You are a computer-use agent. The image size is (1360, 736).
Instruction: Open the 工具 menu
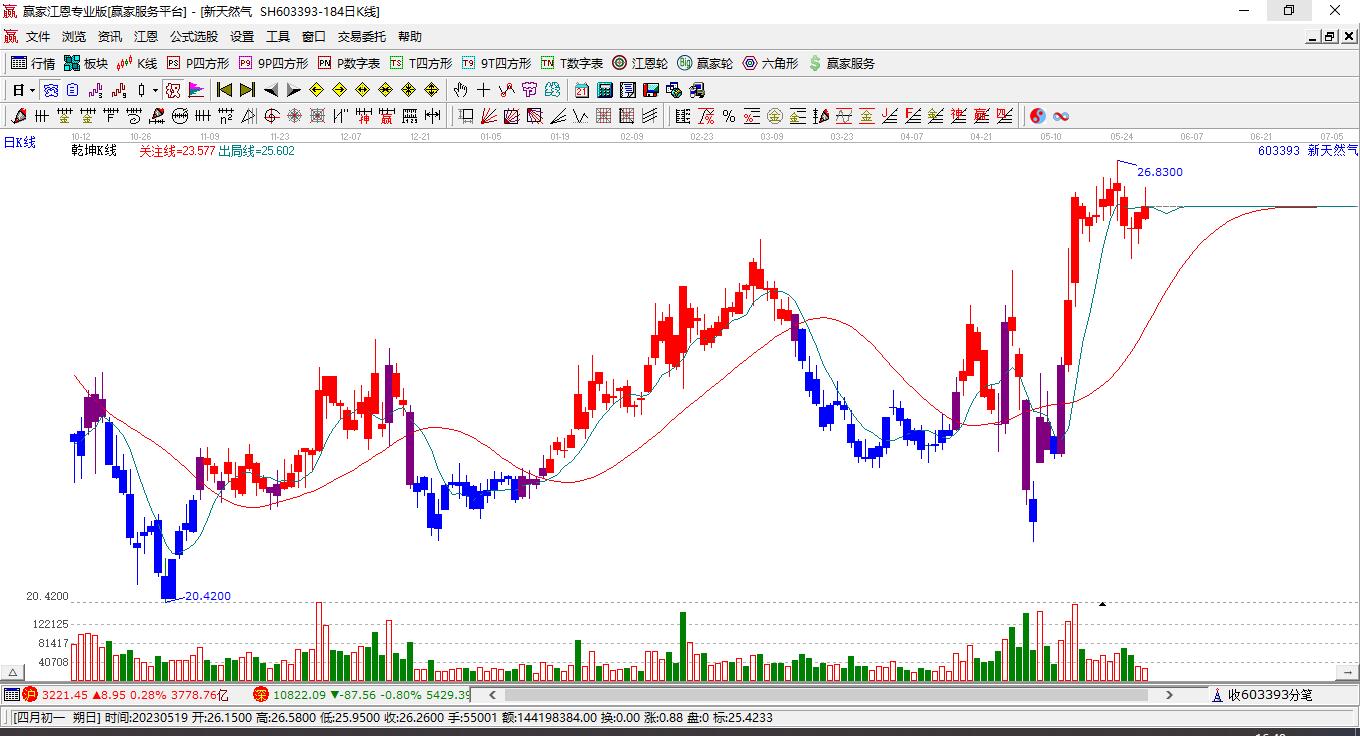point(278,37)
